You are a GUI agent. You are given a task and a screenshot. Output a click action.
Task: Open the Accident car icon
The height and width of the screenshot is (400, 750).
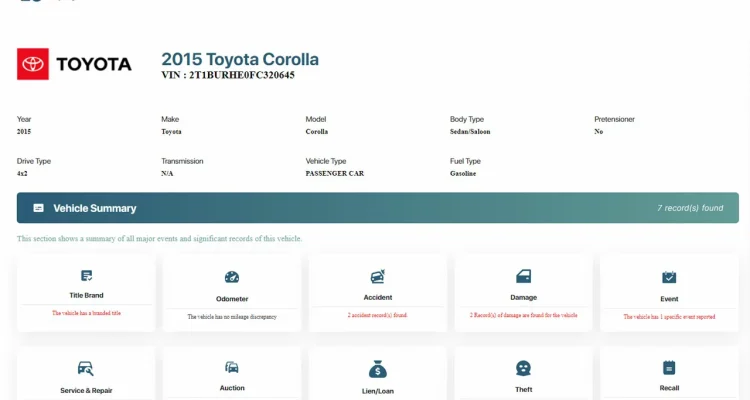pyautogui.click(x=378, y=276)
